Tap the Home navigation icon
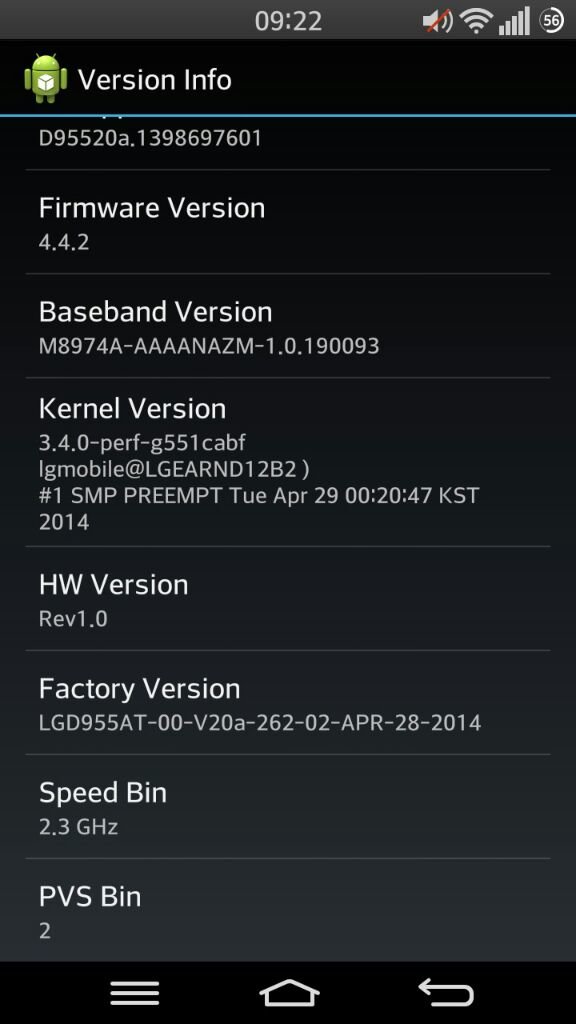Image resolution: width=576 pixels, height=1024 pixels. [289, 993]
